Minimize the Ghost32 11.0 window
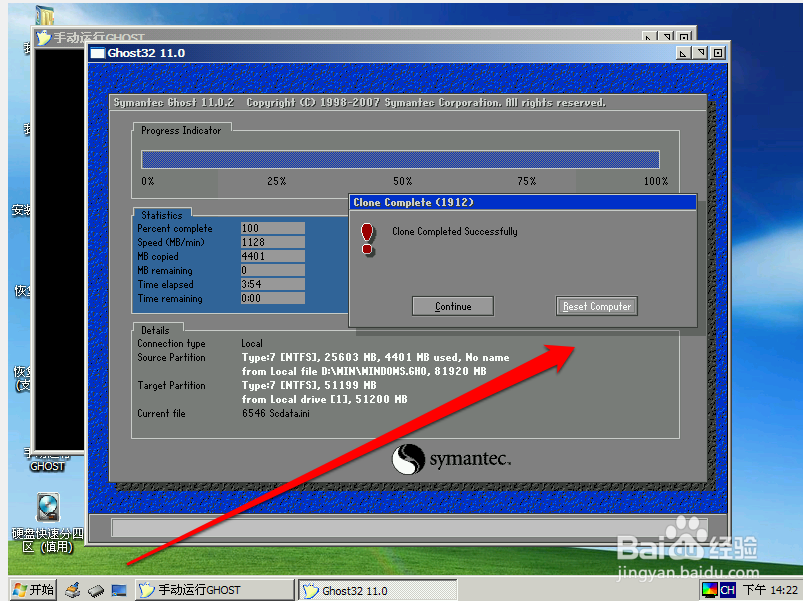Screen dimensions: 803x601 coord(683,53)
